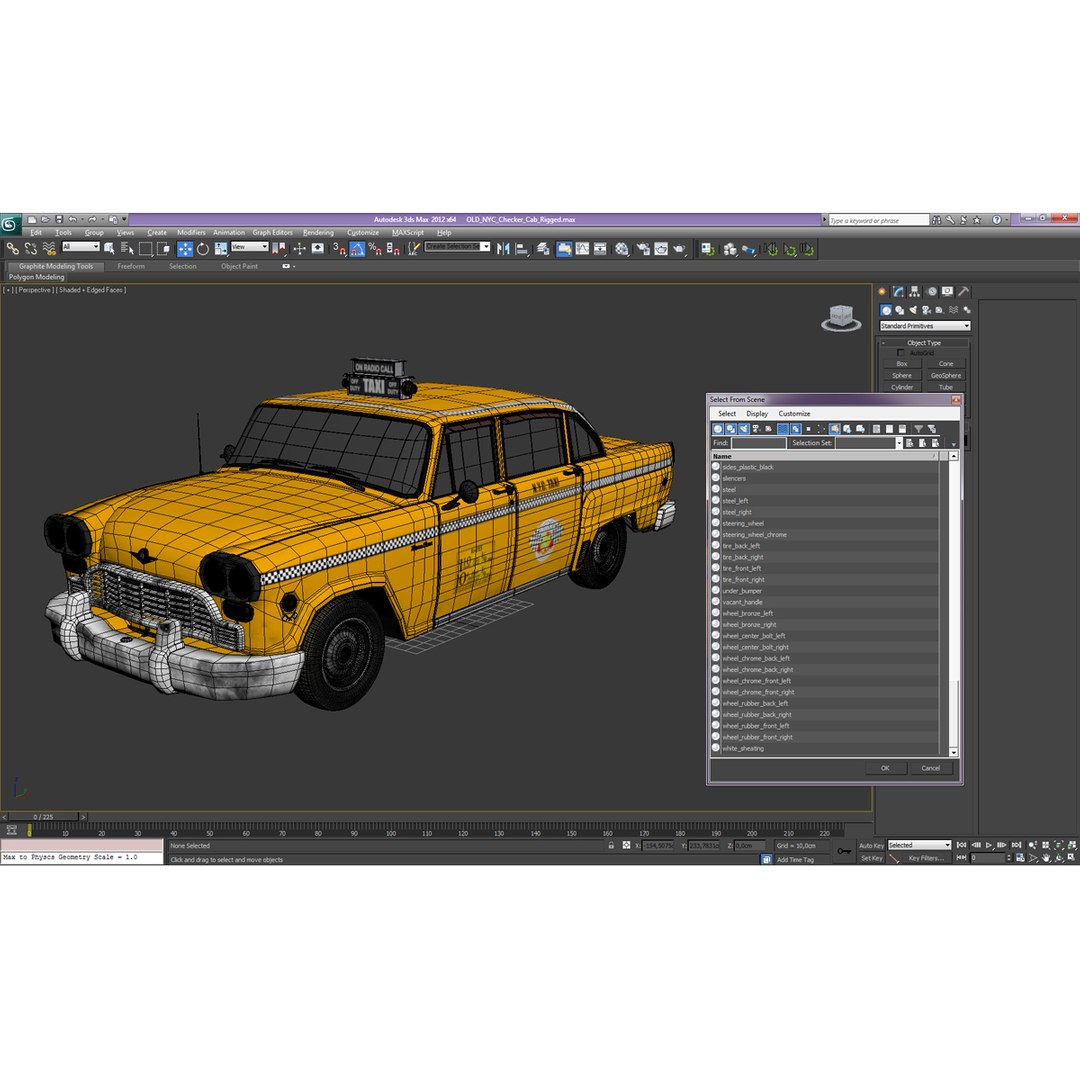The width and height of the screenshot is (1080, 1080).
Task: Open the Material Editor icon
Action: click(622, 249)
